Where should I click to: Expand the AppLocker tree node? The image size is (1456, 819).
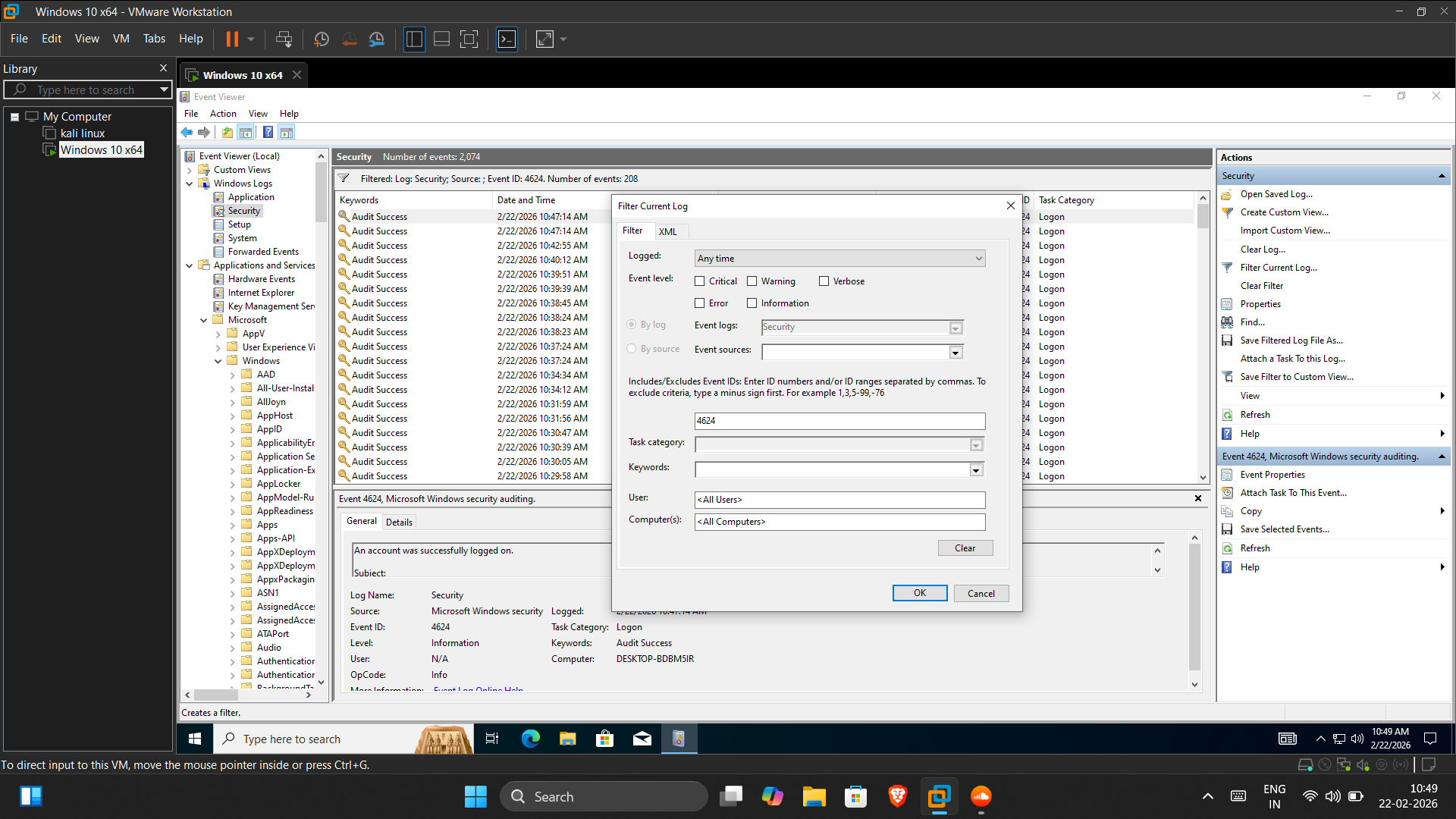click(232, 484)
